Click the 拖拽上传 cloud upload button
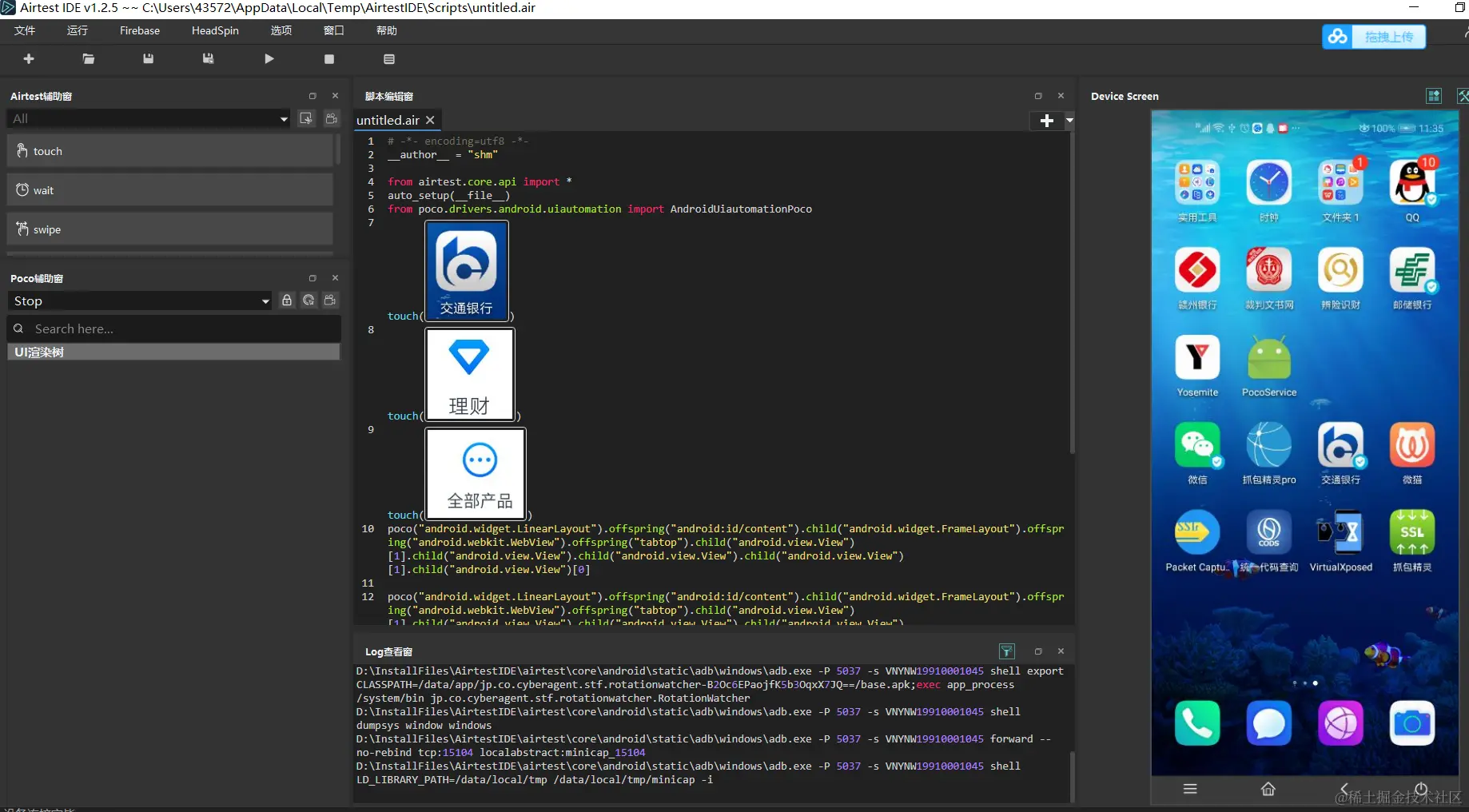1469x812 pixels. [x=1374, y=37]
